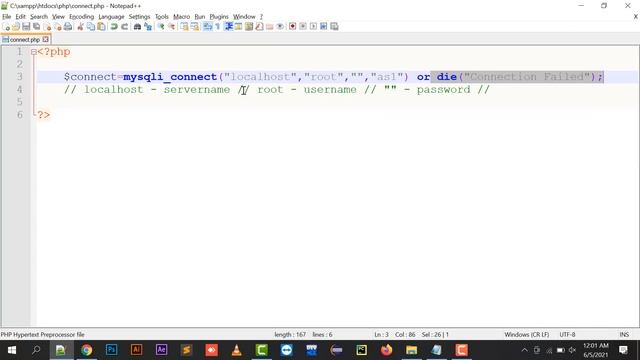Click the Copy toolbar icon
Viewport: 640px width, 360px height.
click(91, 27)
